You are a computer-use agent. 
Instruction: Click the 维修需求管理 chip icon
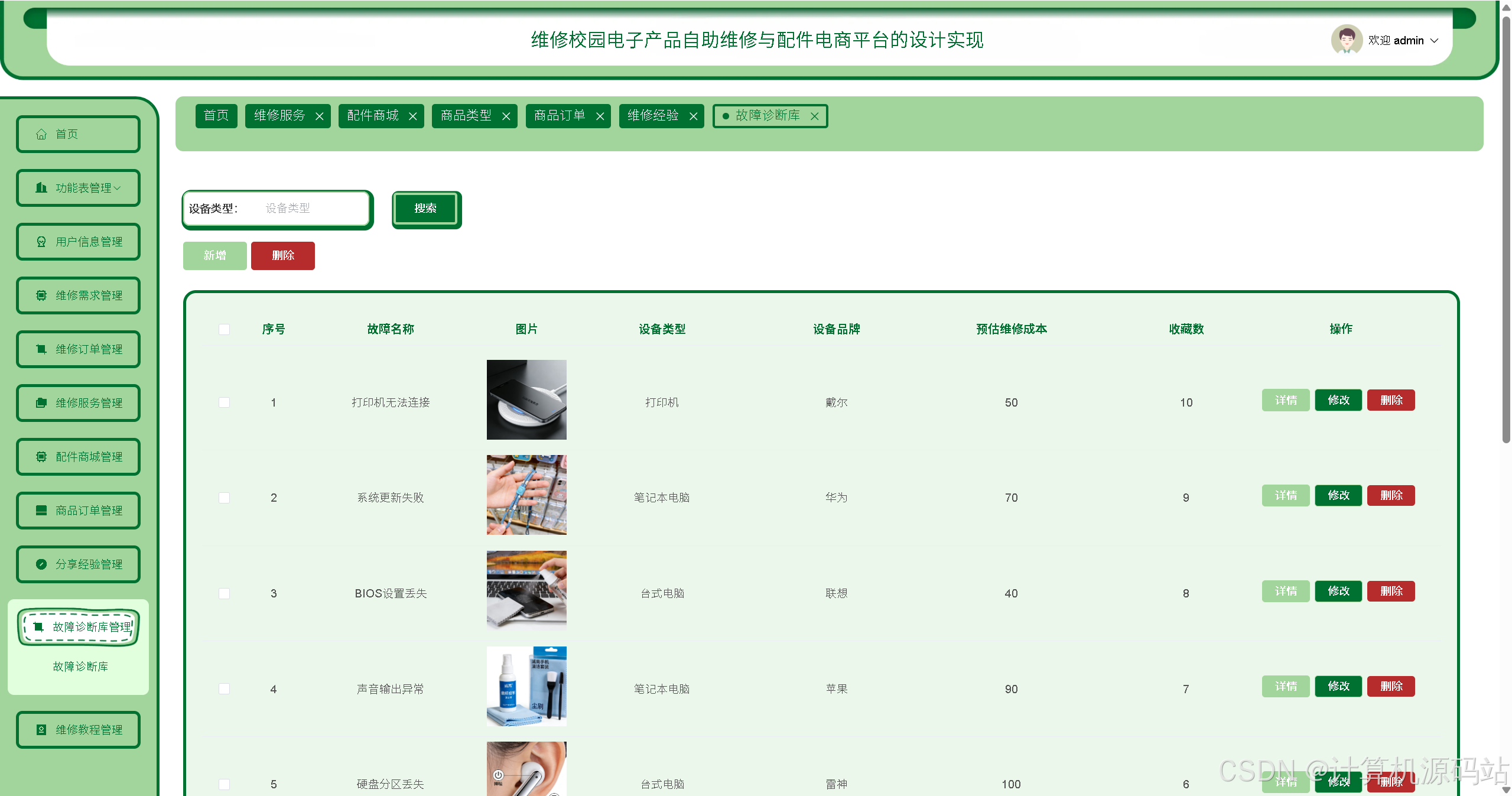point(41,295)
